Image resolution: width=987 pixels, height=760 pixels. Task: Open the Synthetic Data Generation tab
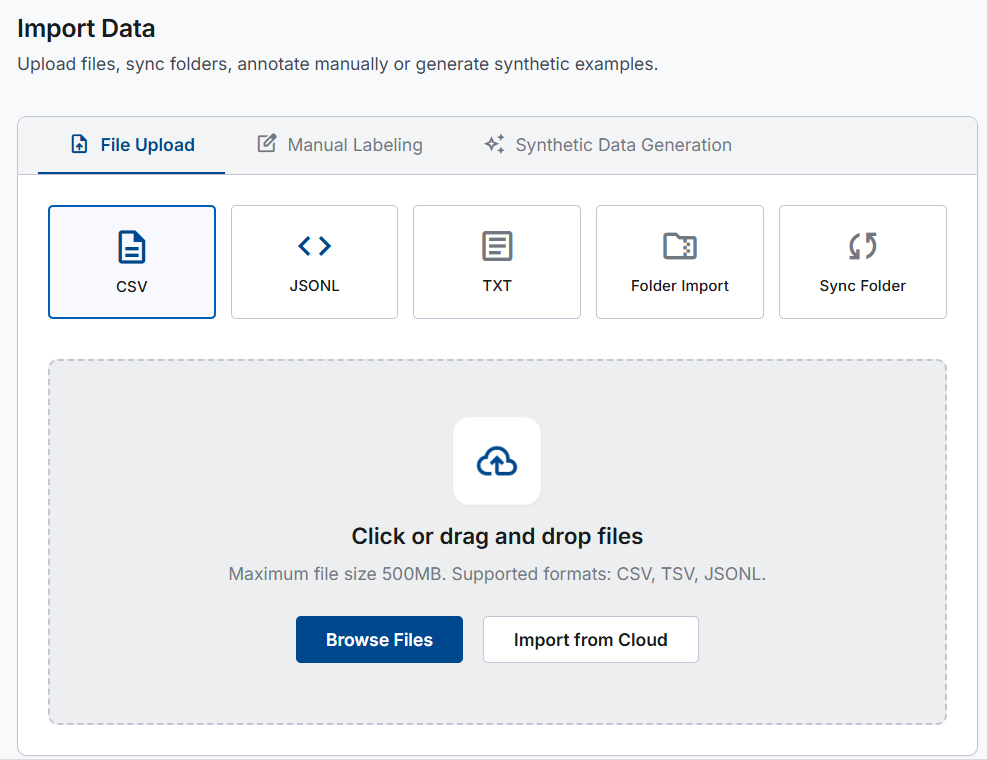[x=608, y=145]
